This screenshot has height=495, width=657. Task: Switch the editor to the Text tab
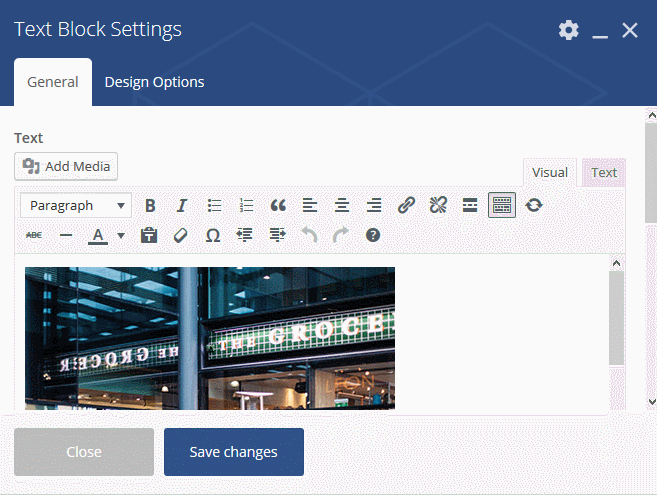604,172
